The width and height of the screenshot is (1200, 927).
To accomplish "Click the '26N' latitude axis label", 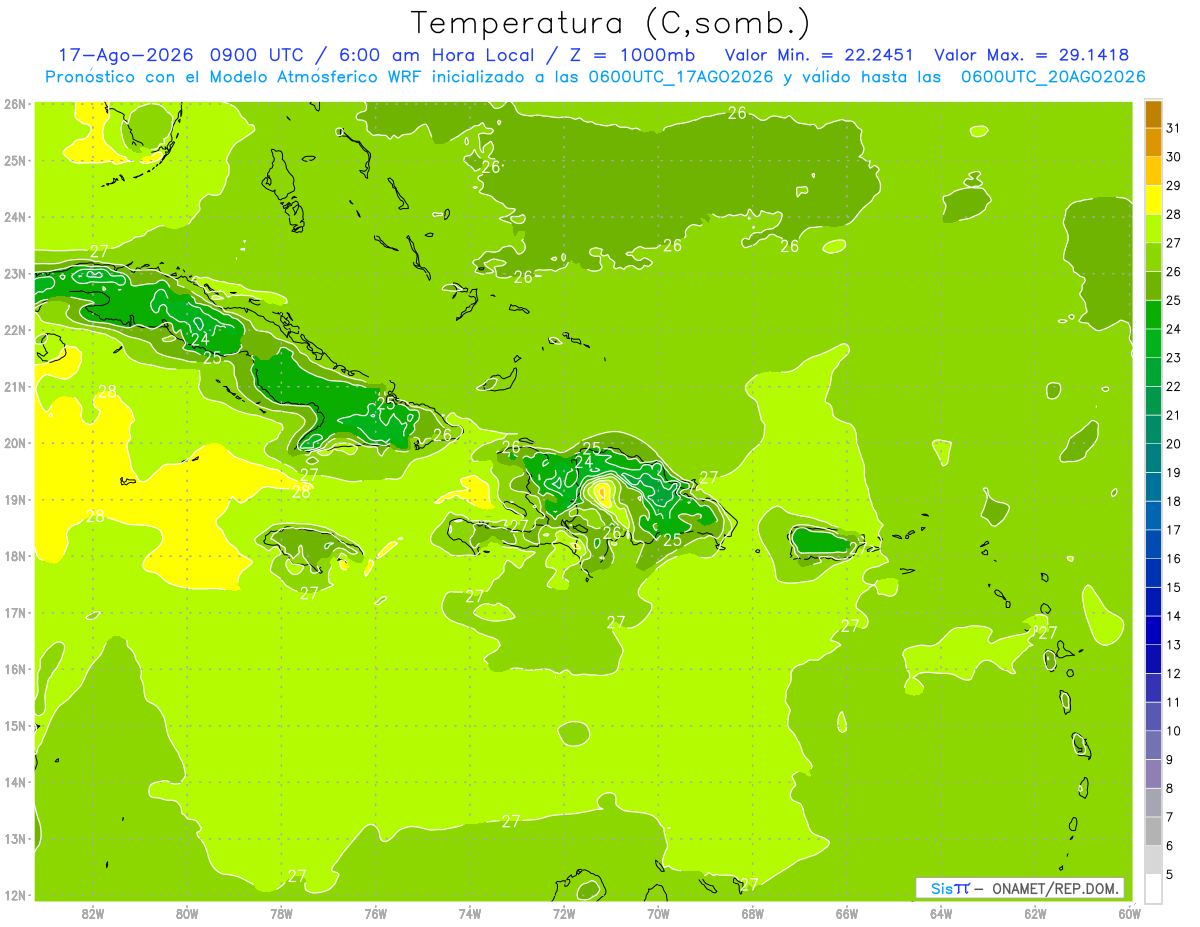I will 14,104.
